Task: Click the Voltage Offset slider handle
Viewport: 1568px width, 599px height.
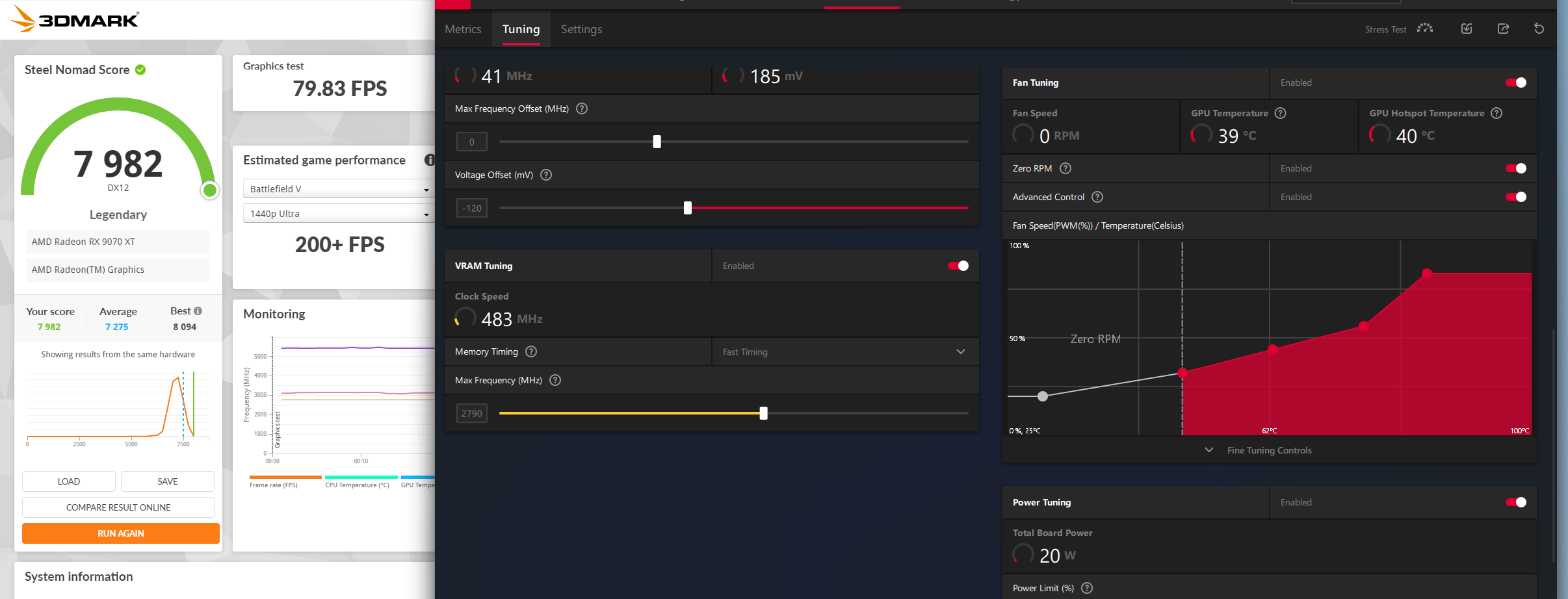Action: coord(688,208)
